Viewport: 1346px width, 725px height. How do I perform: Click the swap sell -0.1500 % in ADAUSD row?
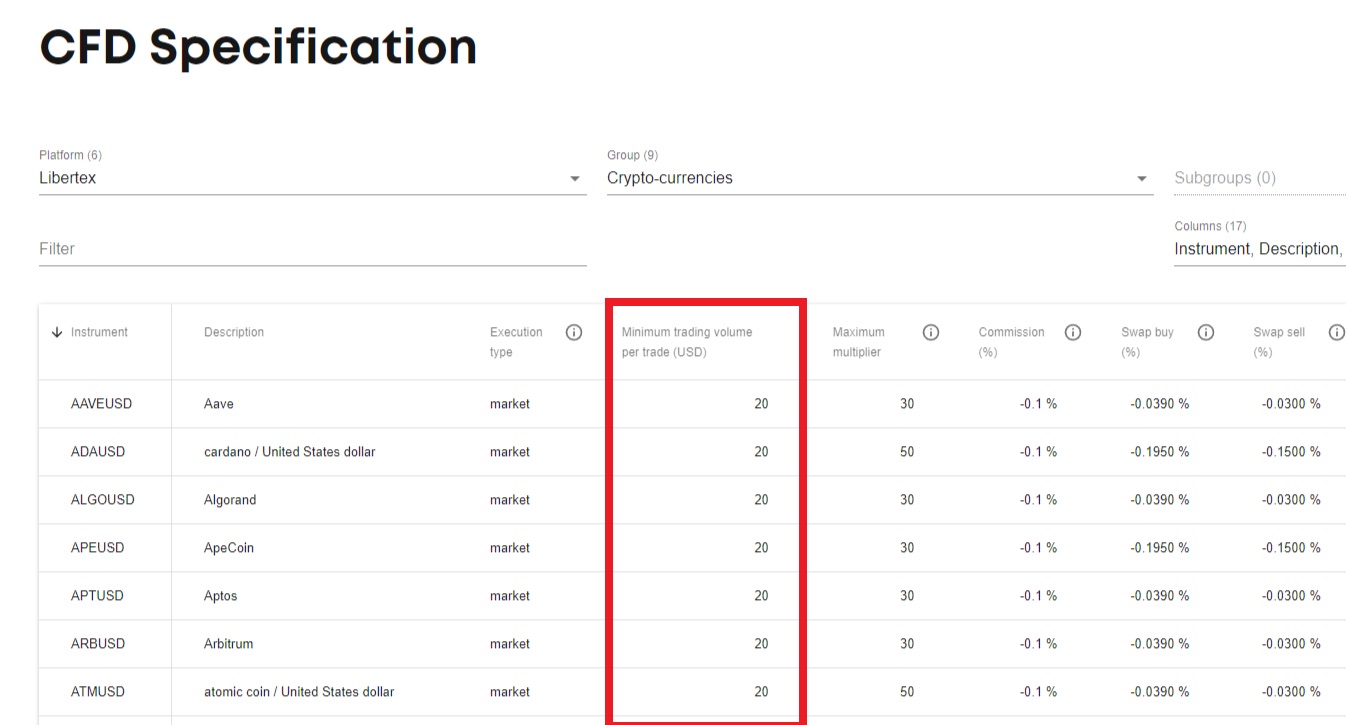(x=1291, y=452)
